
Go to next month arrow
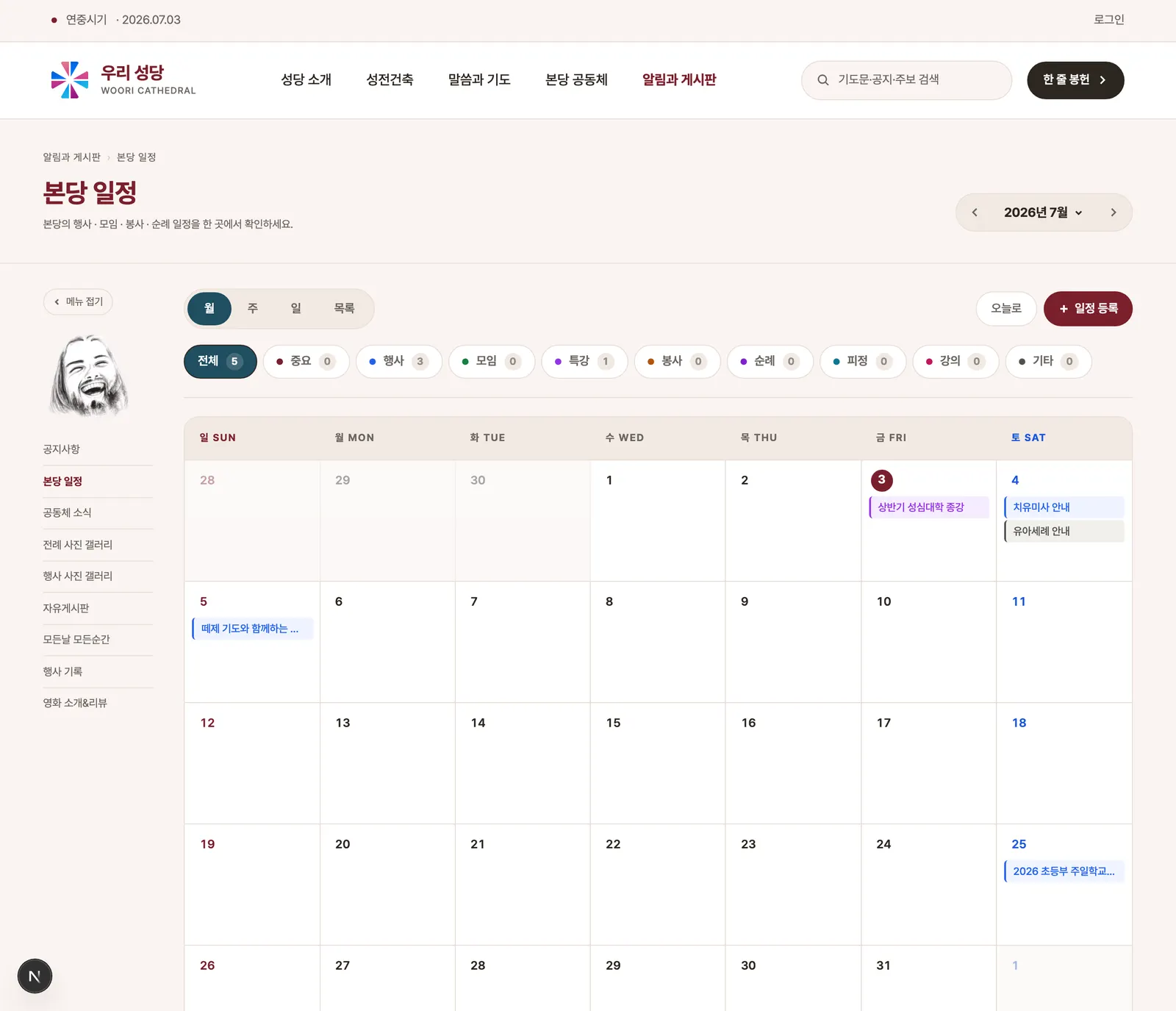[1114, 212]
